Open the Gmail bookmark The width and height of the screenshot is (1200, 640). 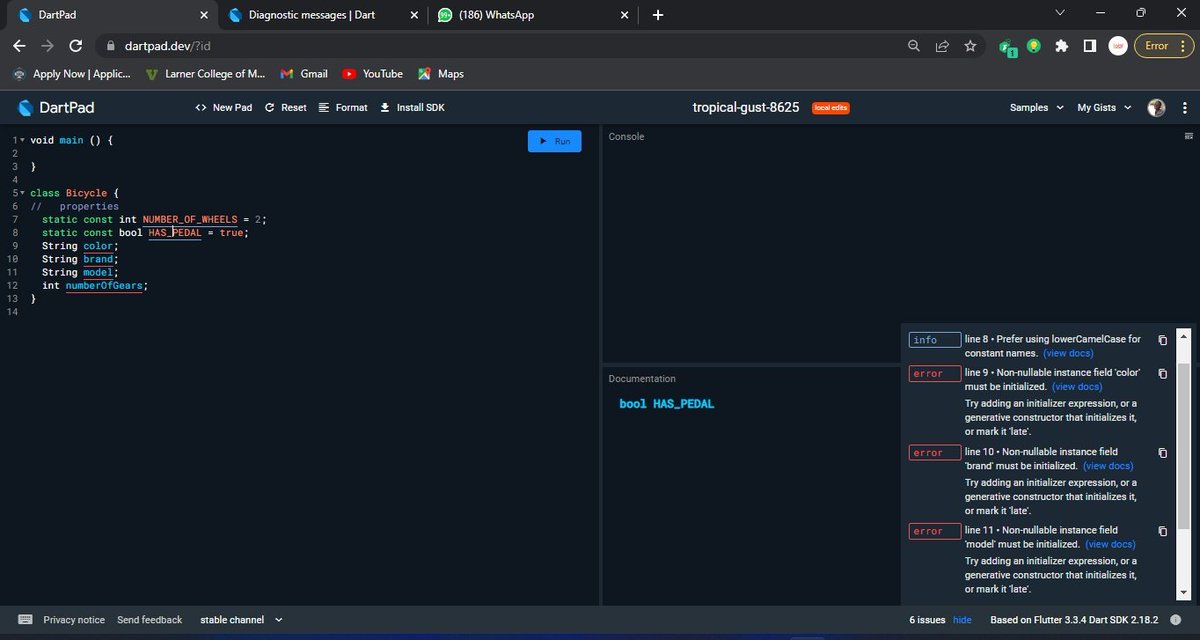click(x=304, y=74)
